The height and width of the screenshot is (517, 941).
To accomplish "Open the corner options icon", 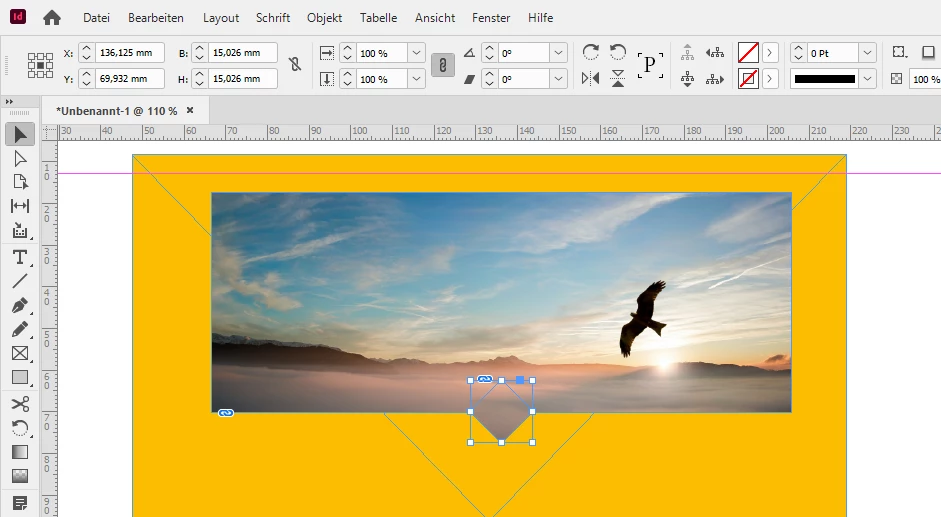I will [899, 52].
